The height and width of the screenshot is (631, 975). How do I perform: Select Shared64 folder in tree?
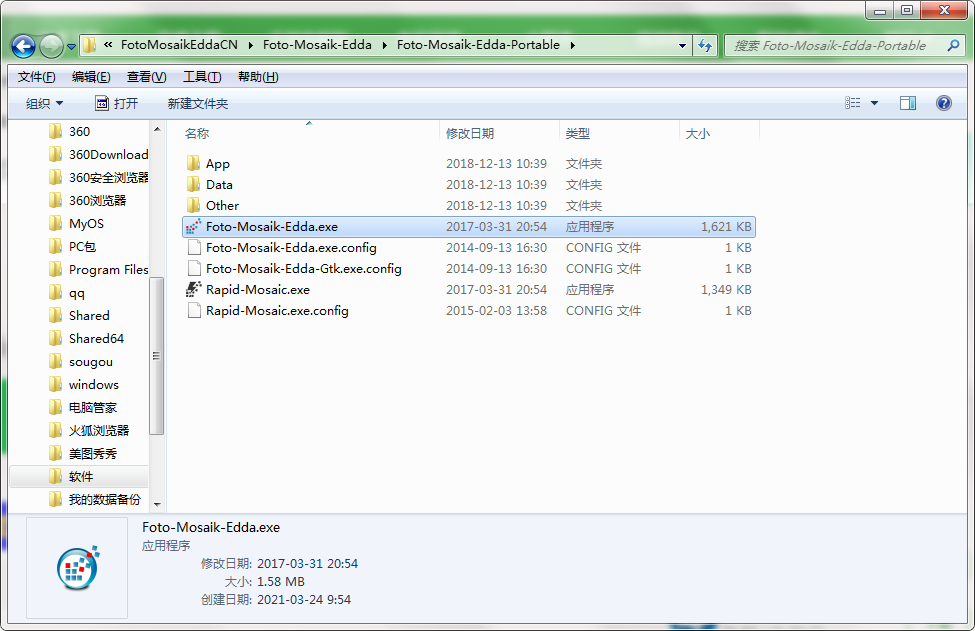[x=86, y=338]
